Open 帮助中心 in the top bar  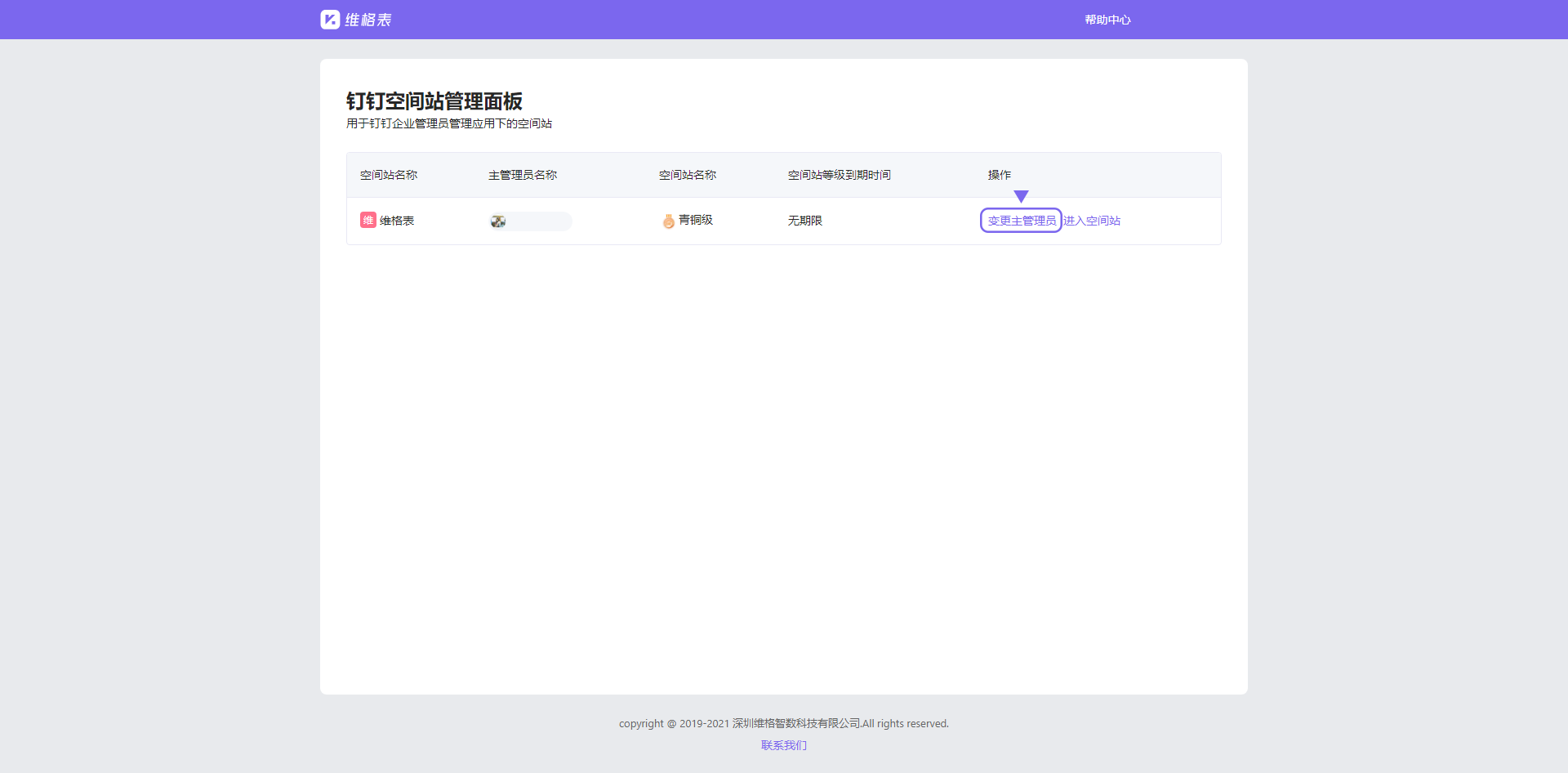(1107, 20)
